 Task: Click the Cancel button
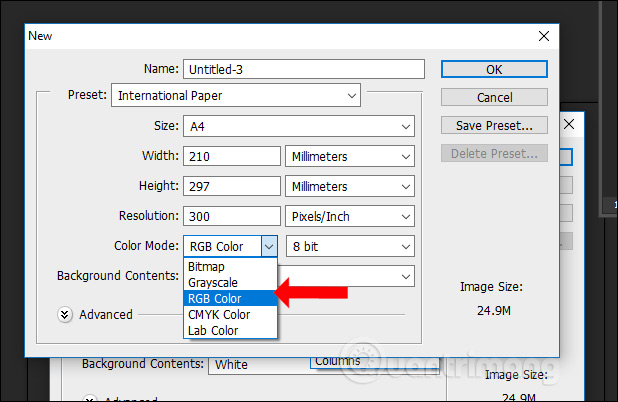click(x=494, y=98)
